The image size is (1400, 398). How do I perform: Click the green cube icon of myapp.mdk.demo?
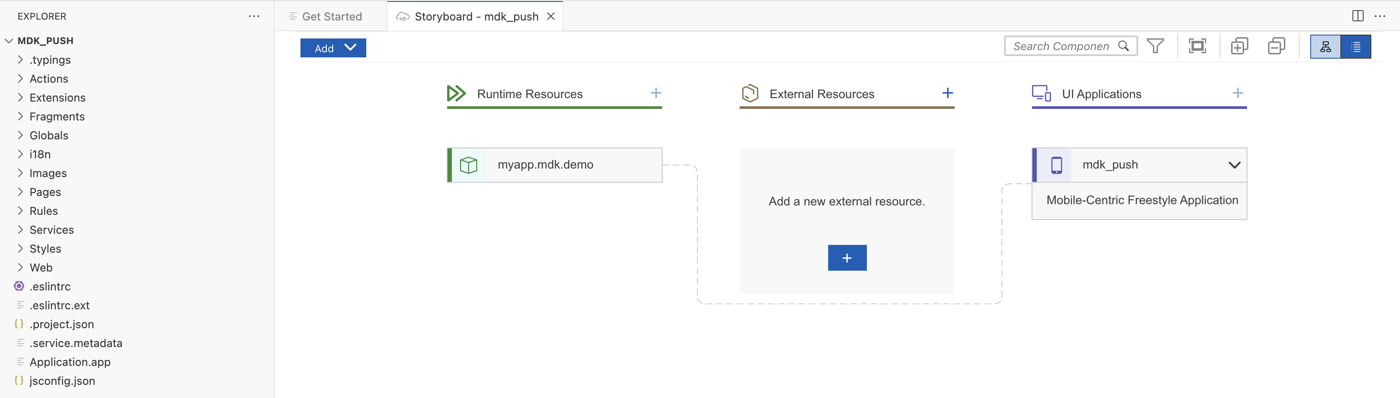(468, 165)
